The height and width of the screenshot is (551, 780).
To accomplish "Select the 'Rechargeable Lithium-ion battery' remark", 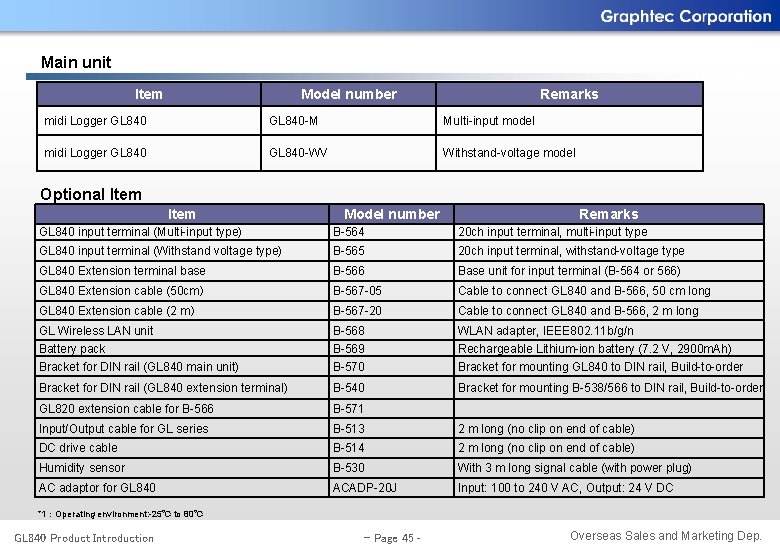I will coord(594,349).
